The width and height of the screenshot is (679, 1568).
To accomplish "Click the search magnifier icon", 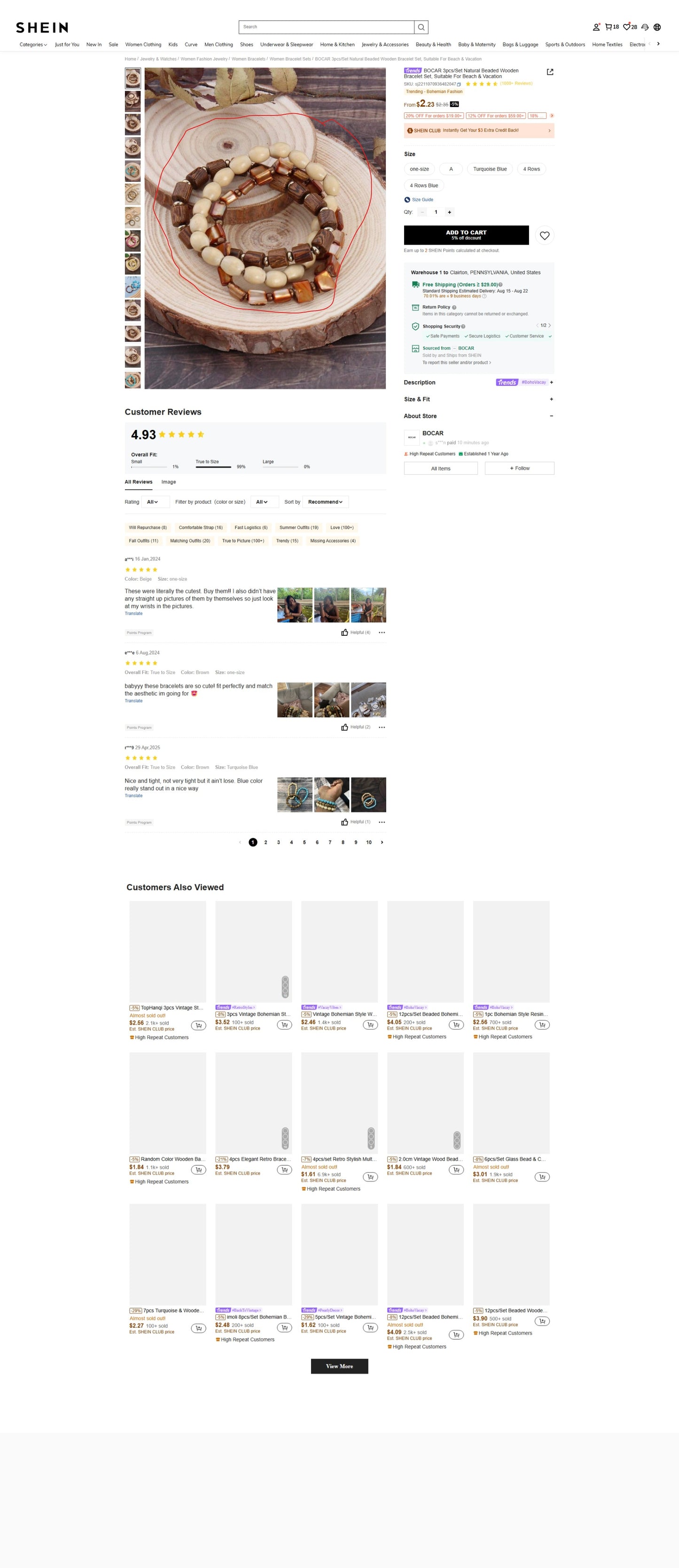I will (421, 27).
